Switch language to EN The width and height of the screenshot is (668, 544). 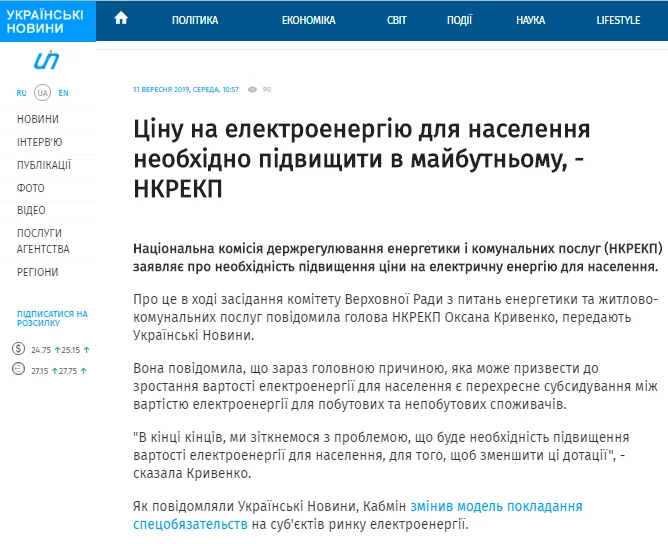(63, 93)
